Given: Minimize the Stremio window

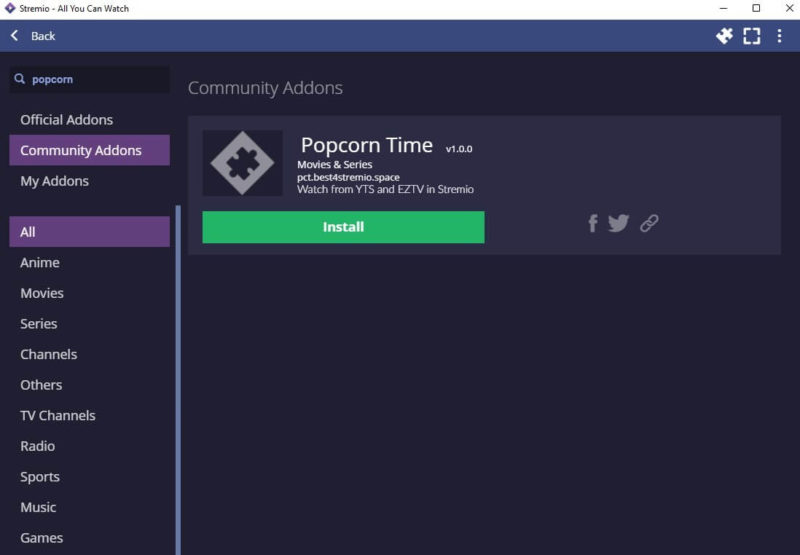Looking at the screenshot, I should coord(723,8).
